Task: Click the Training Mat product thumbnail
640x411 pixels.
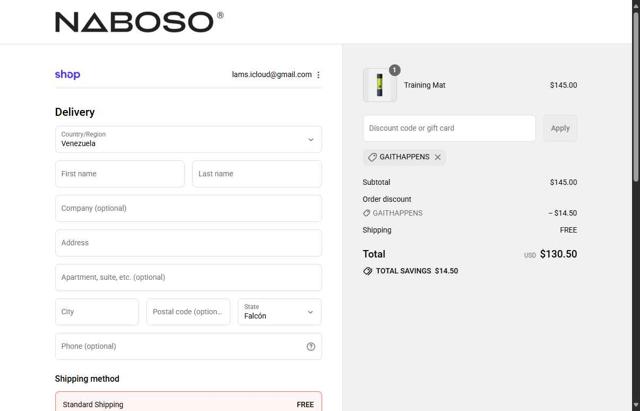Action: point(380,85)
